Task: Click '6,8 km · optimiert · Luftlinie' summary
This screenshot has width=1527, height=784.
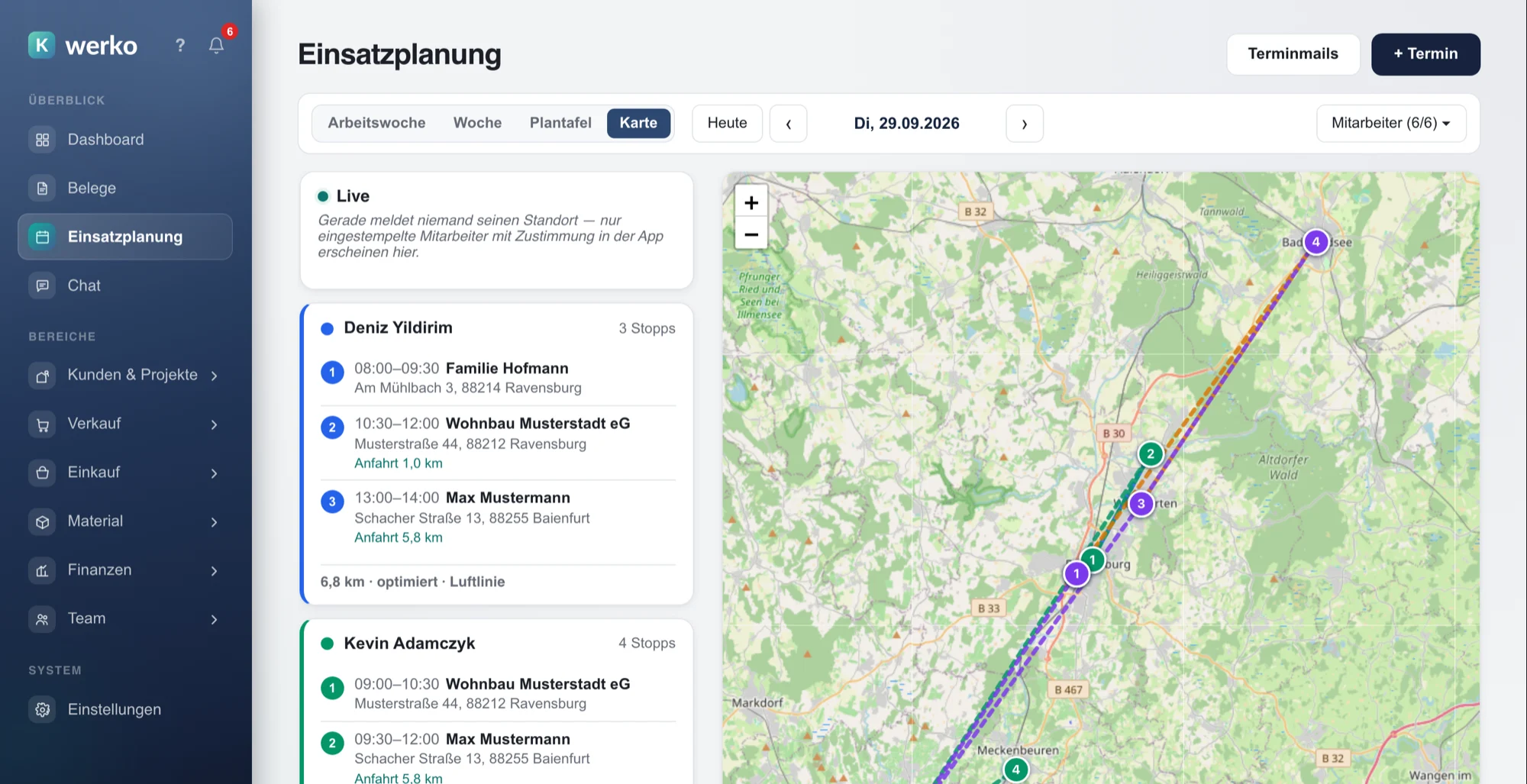Action: 412,582
